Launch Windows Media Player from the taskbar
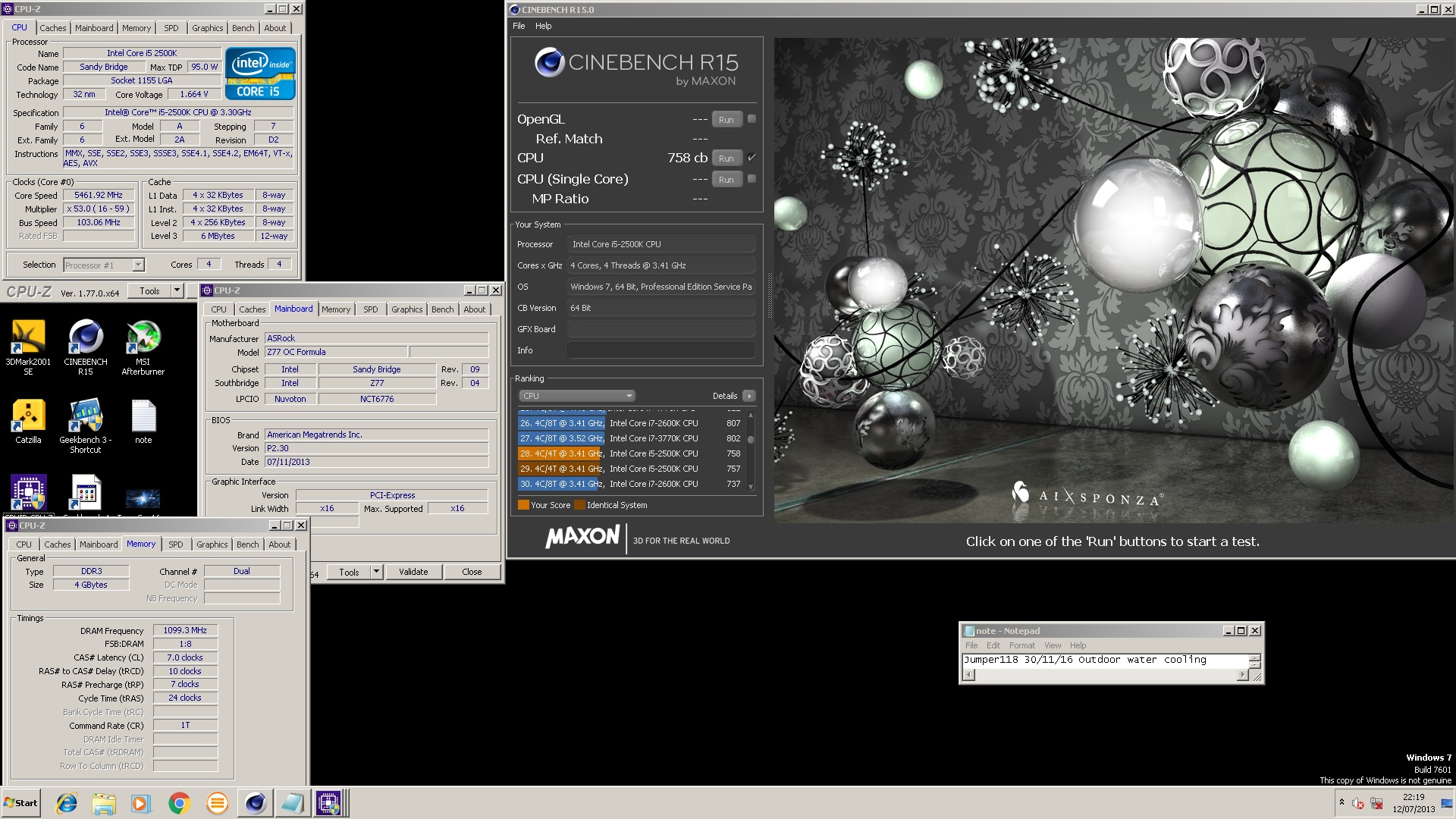Viewport: 1456px width, 819px height. [x=141, y=803]
